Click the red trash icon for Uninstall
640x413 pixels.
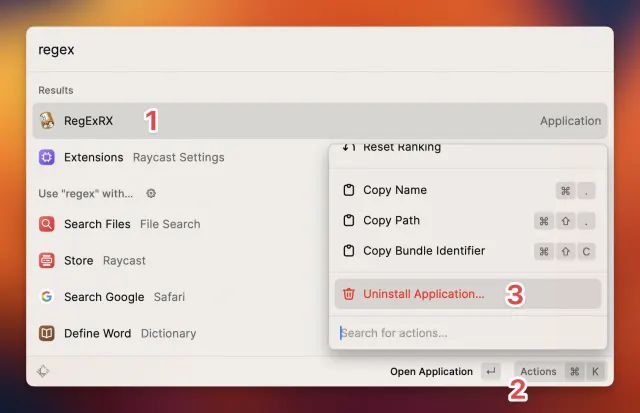click(x=349, y=294)
